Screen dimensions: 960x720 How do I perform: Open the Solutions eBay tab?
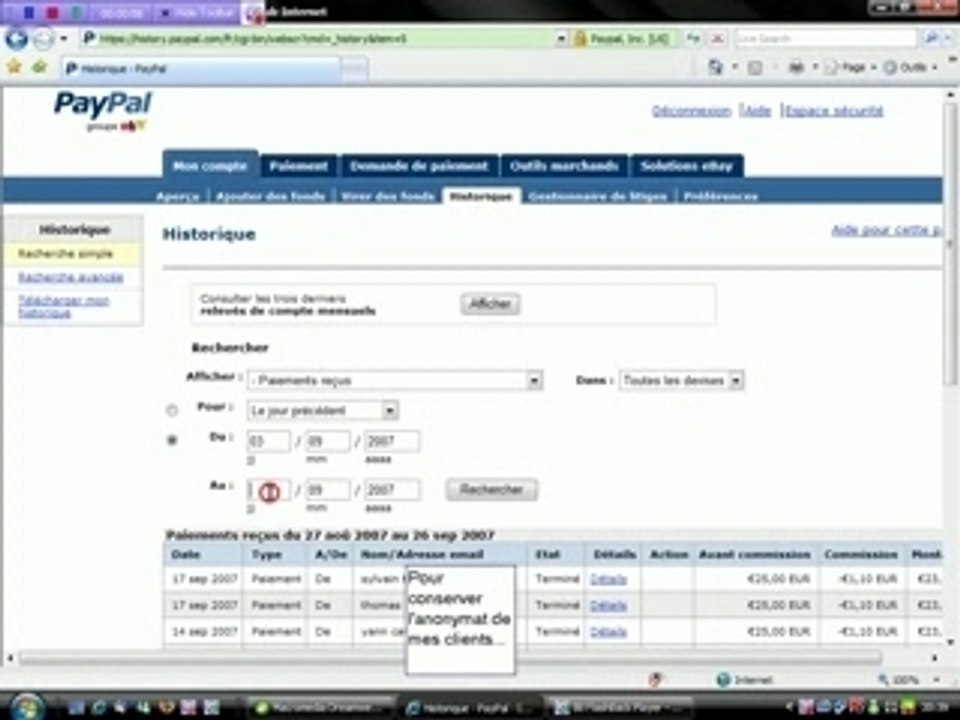(686, 166)
